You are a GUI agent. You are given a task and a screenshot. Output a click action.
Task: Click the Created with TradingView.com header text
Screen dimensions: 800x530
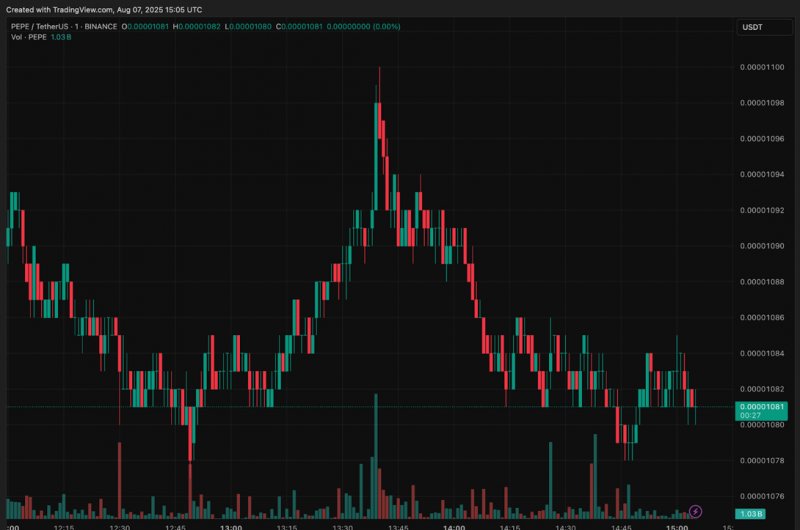104,10
